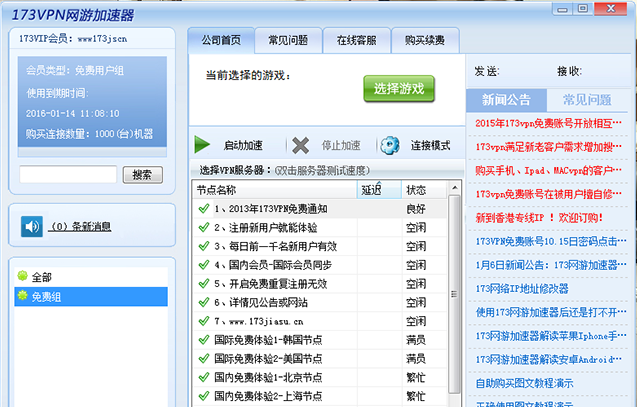Minimize the 173VPN网游加速器 window
Viewport: 637px width, 407px height.
coord(562,9)
